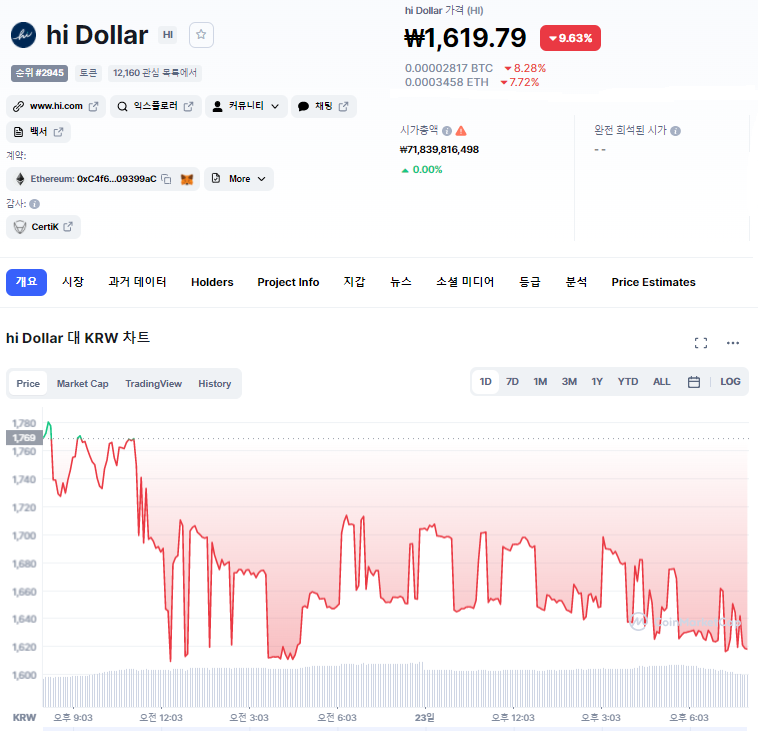Switch chart to TradingView
Viewport: 758px width, 742px height.
point(154,384)
